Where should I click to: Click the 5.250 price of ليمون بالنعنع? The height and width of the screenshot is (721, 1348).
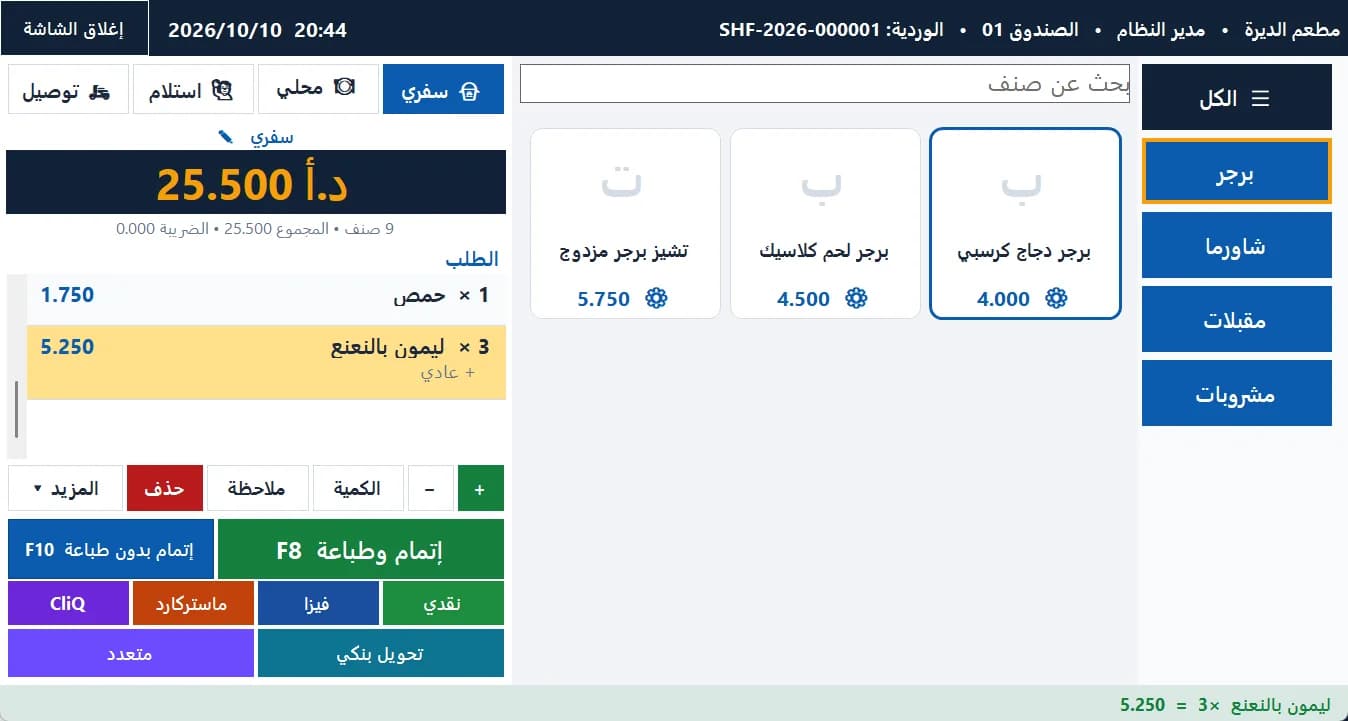[67, 347]
